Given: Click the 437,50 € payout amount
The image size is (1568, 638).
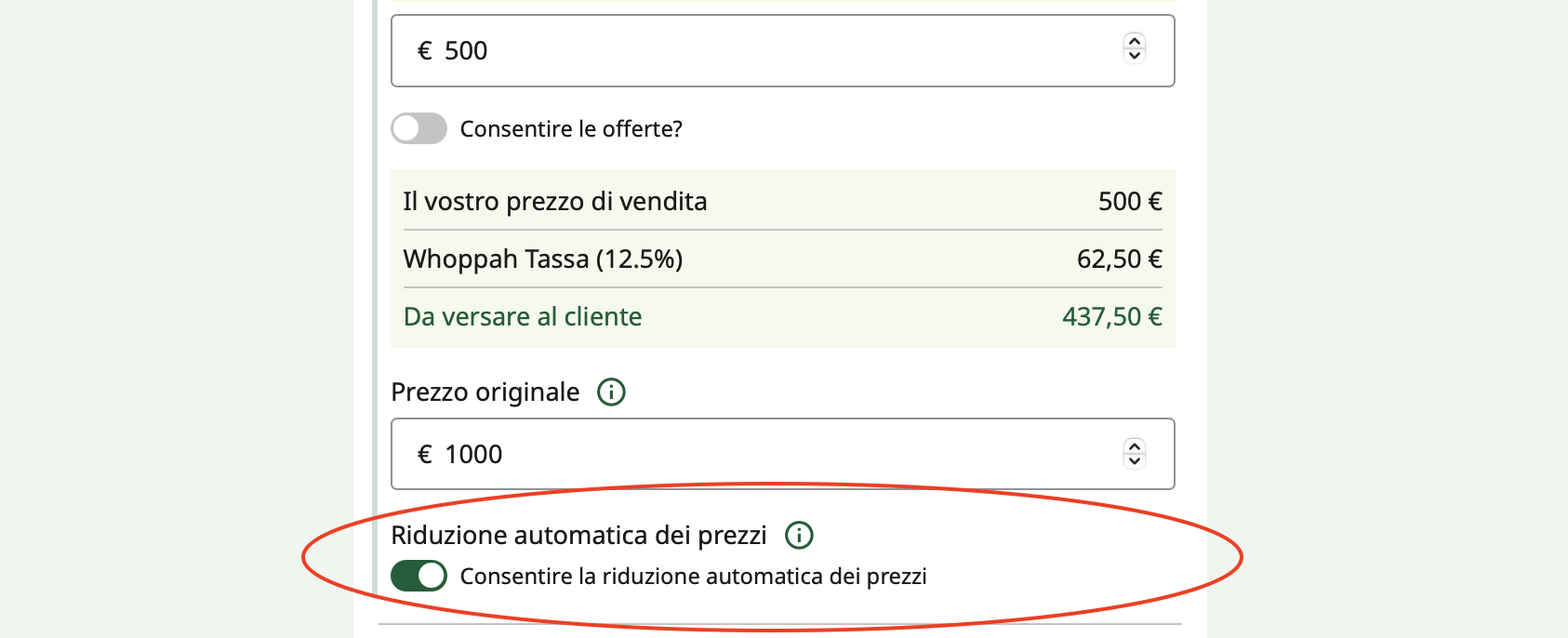Looking at the screenshot, I should click(1112, 316).
